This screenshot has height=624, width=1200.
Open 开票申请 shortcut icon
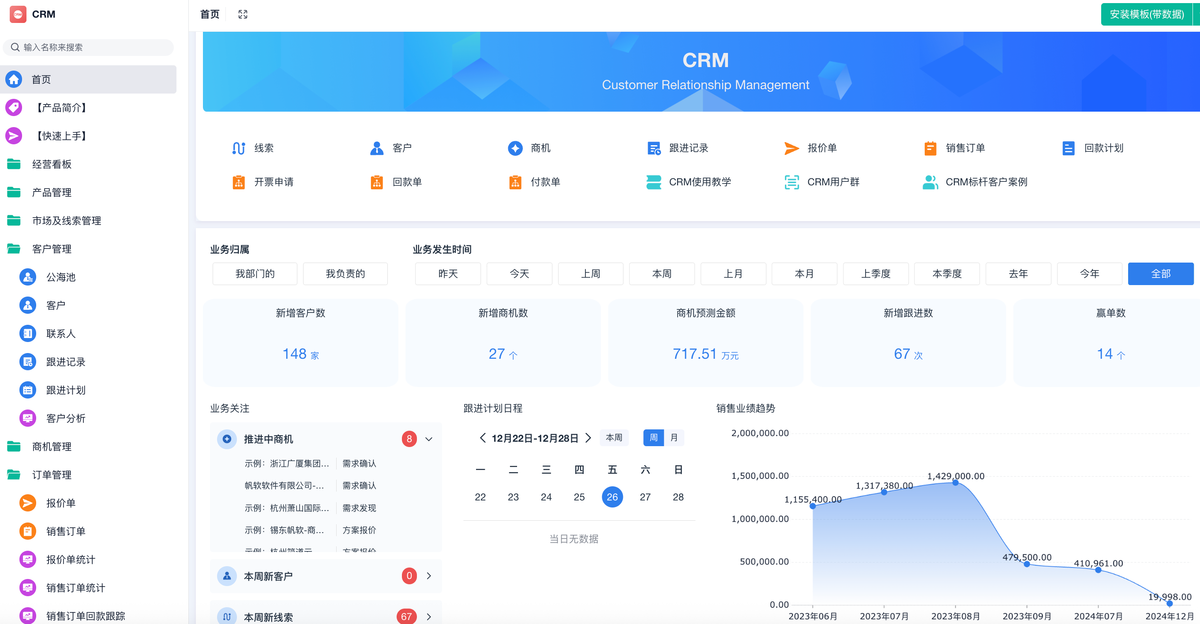(238, 182)
